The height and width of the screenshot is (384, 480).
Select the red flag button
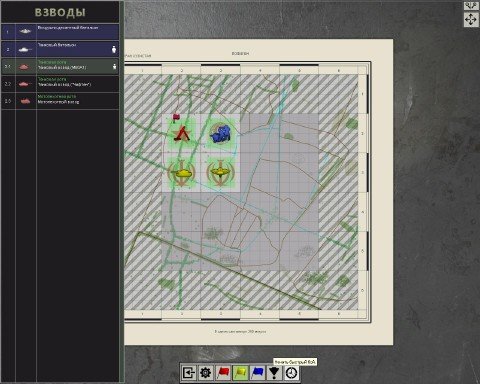223,372
